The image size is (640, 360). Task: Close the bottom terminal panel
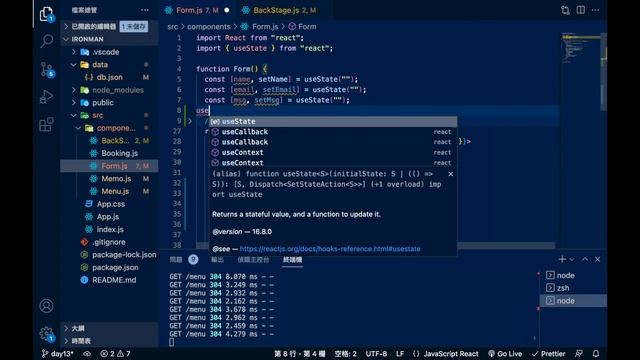[x=598, y=259]
